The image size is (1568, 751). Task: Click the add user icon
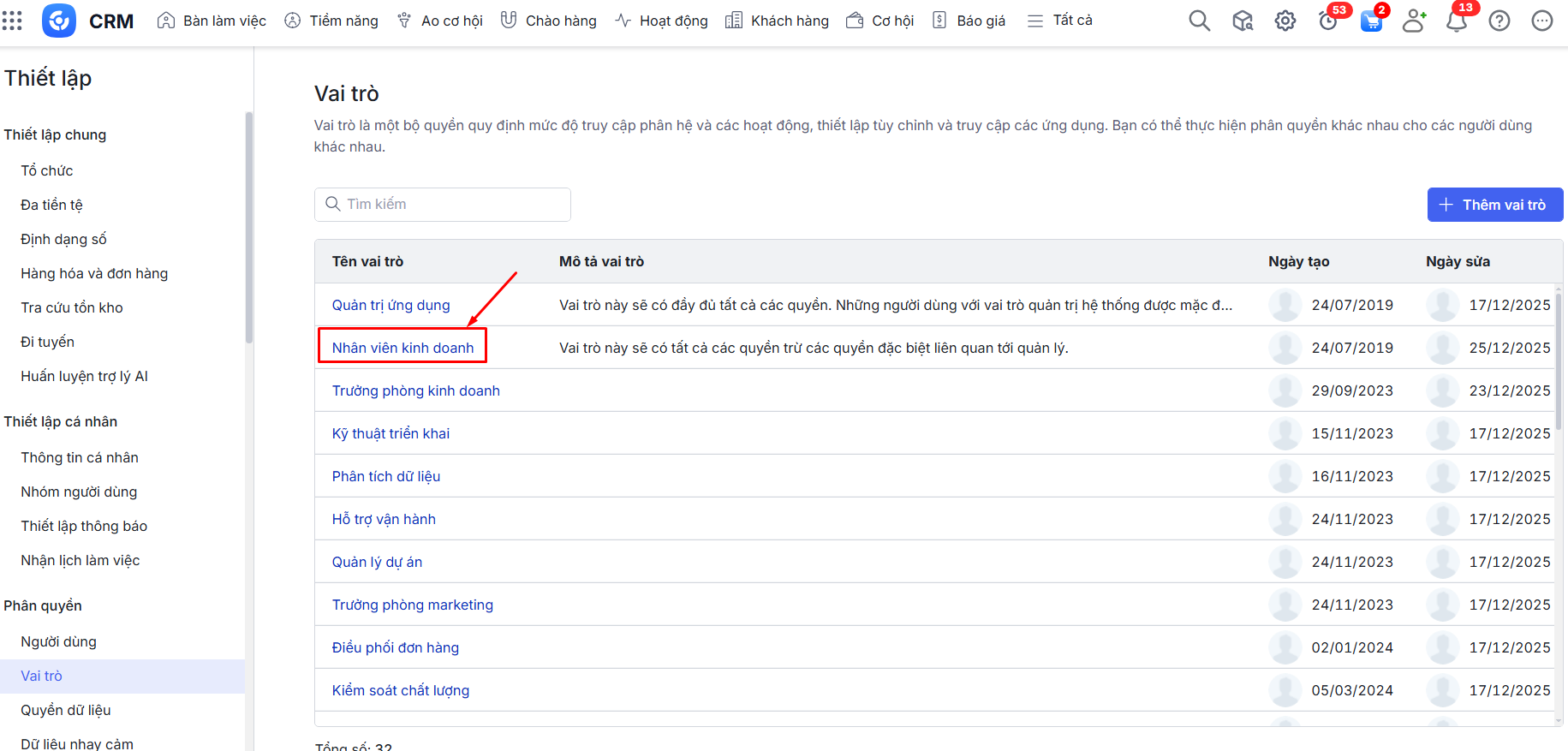[1414, 21]
